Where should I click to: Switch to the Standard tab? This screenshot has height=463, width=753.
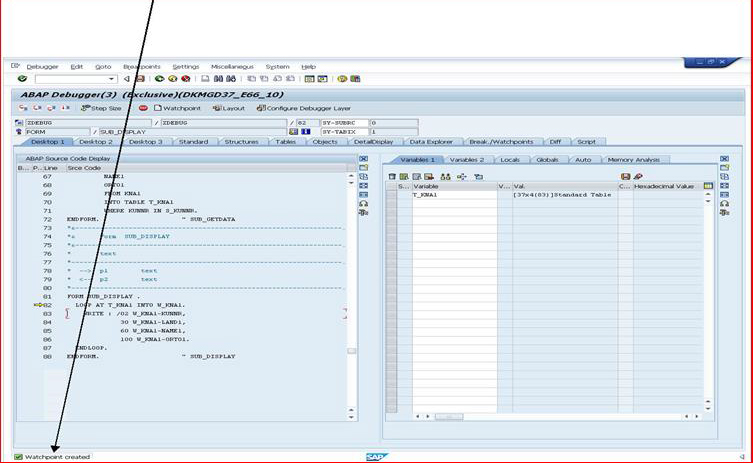pos(194,142)
